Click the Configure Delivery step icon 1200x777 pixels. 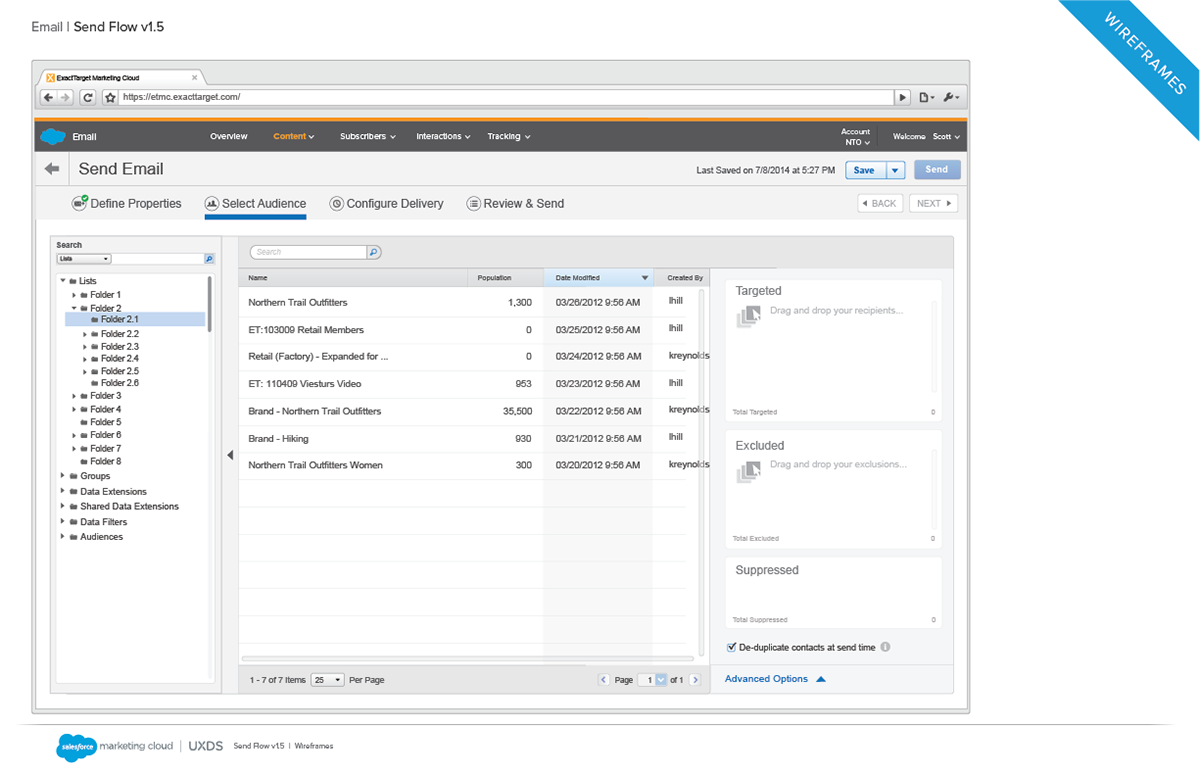coord(337,204)
